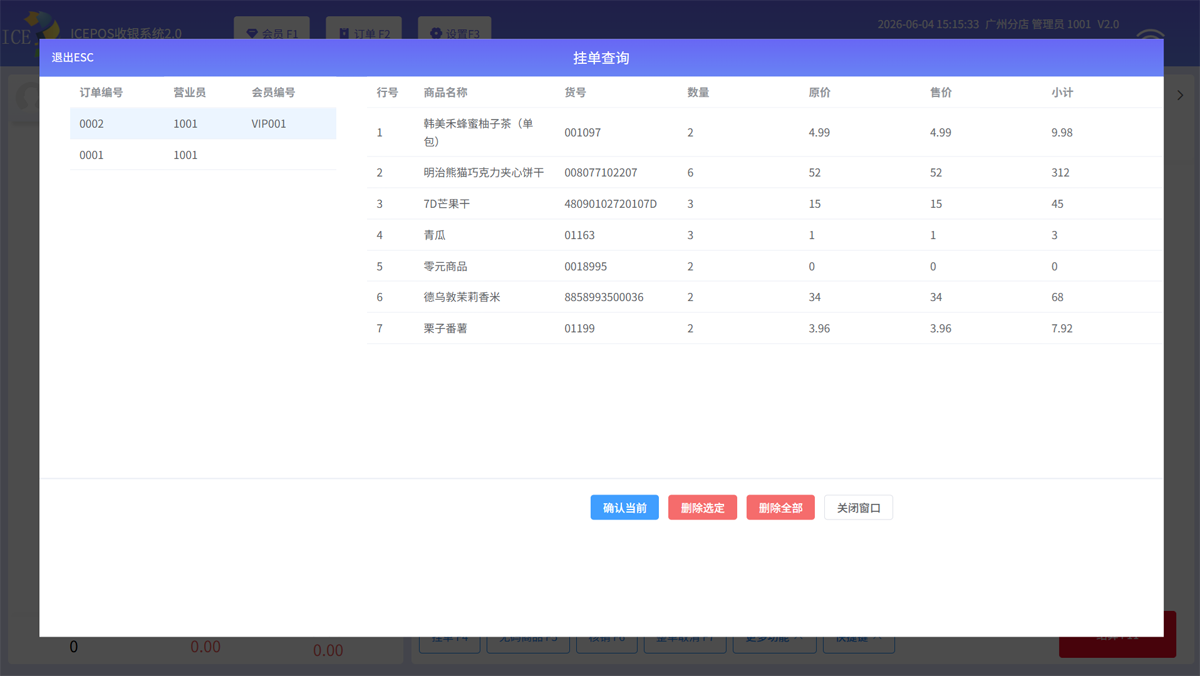This screenshot has width=1200, height=676.
Task: Click the 商品名称 column header
Action: point(445,92)
